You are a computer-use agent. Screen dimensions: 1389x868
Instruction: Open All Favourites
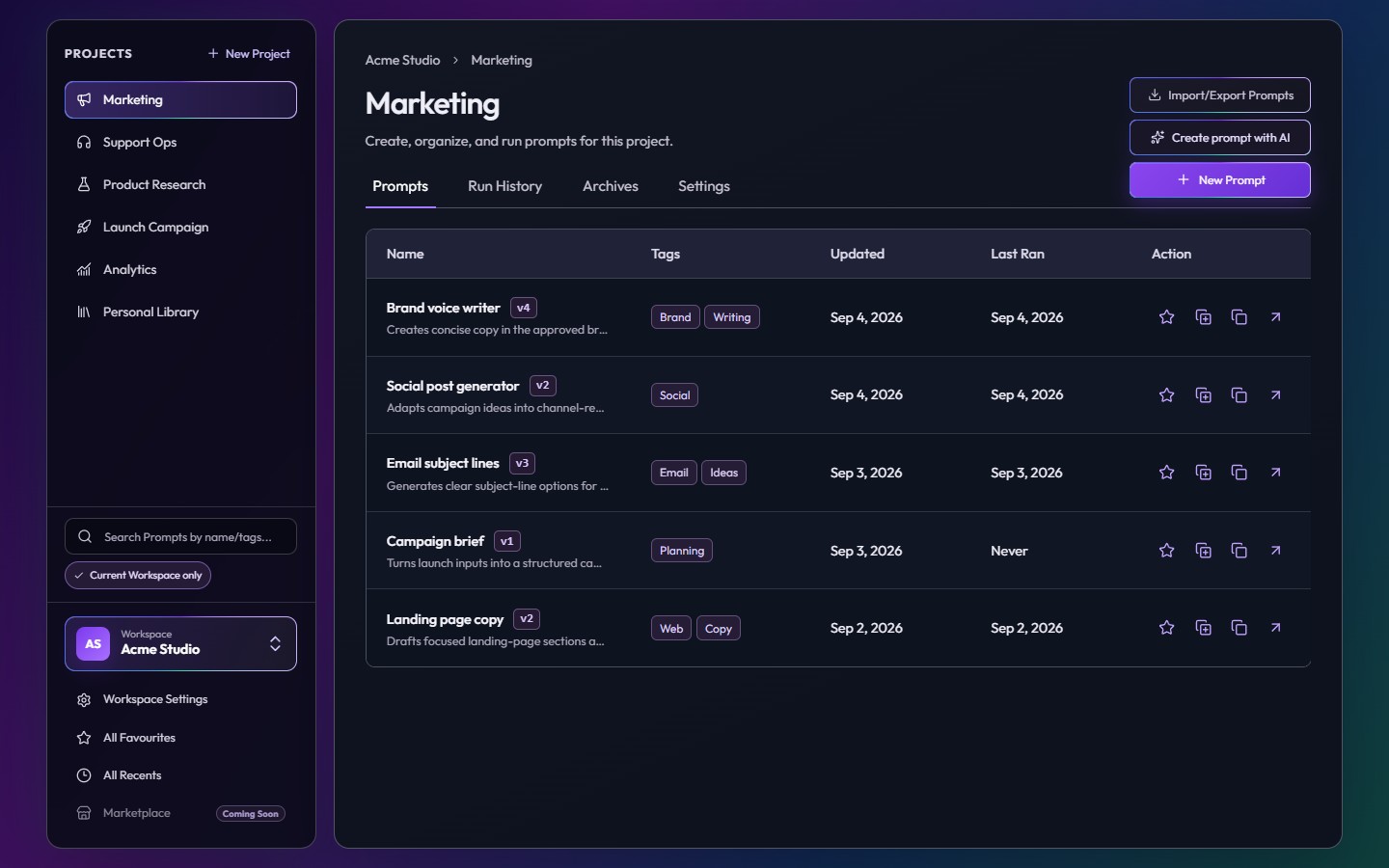pos(180,738)
